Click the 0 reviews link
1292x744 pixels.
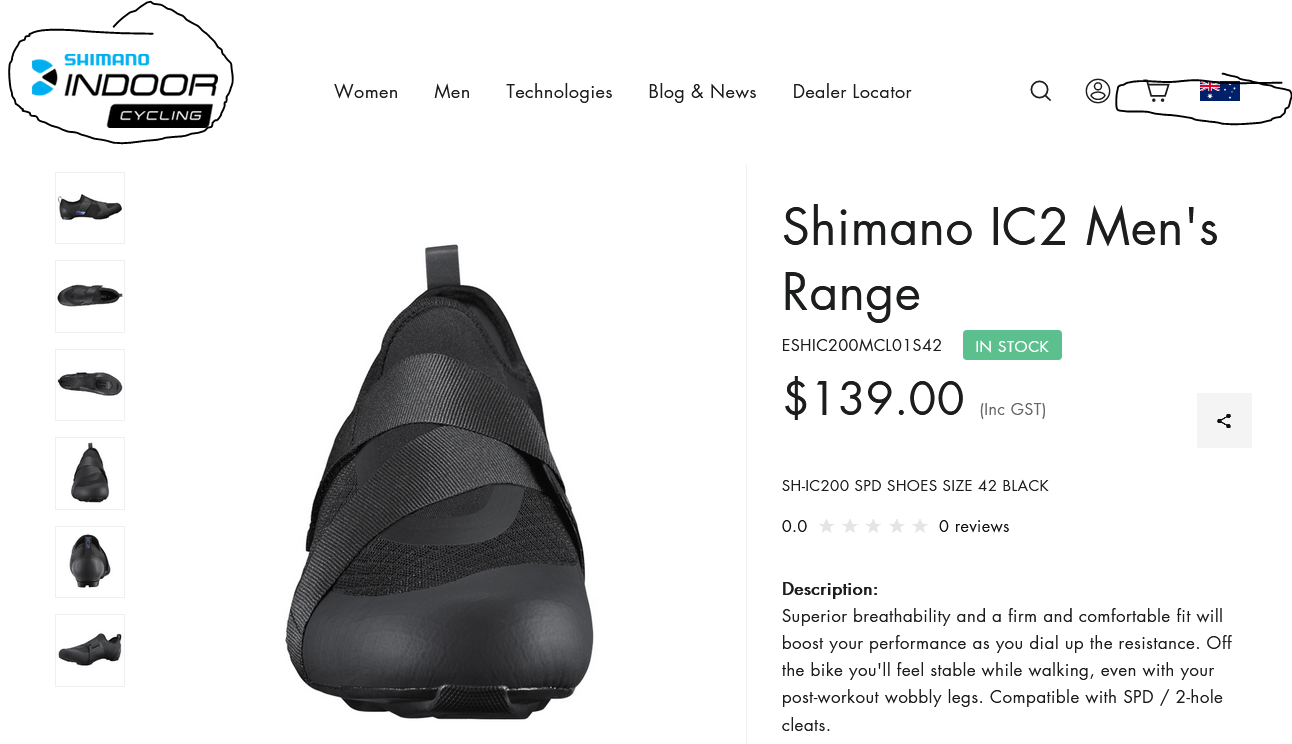tap(974, 526)
